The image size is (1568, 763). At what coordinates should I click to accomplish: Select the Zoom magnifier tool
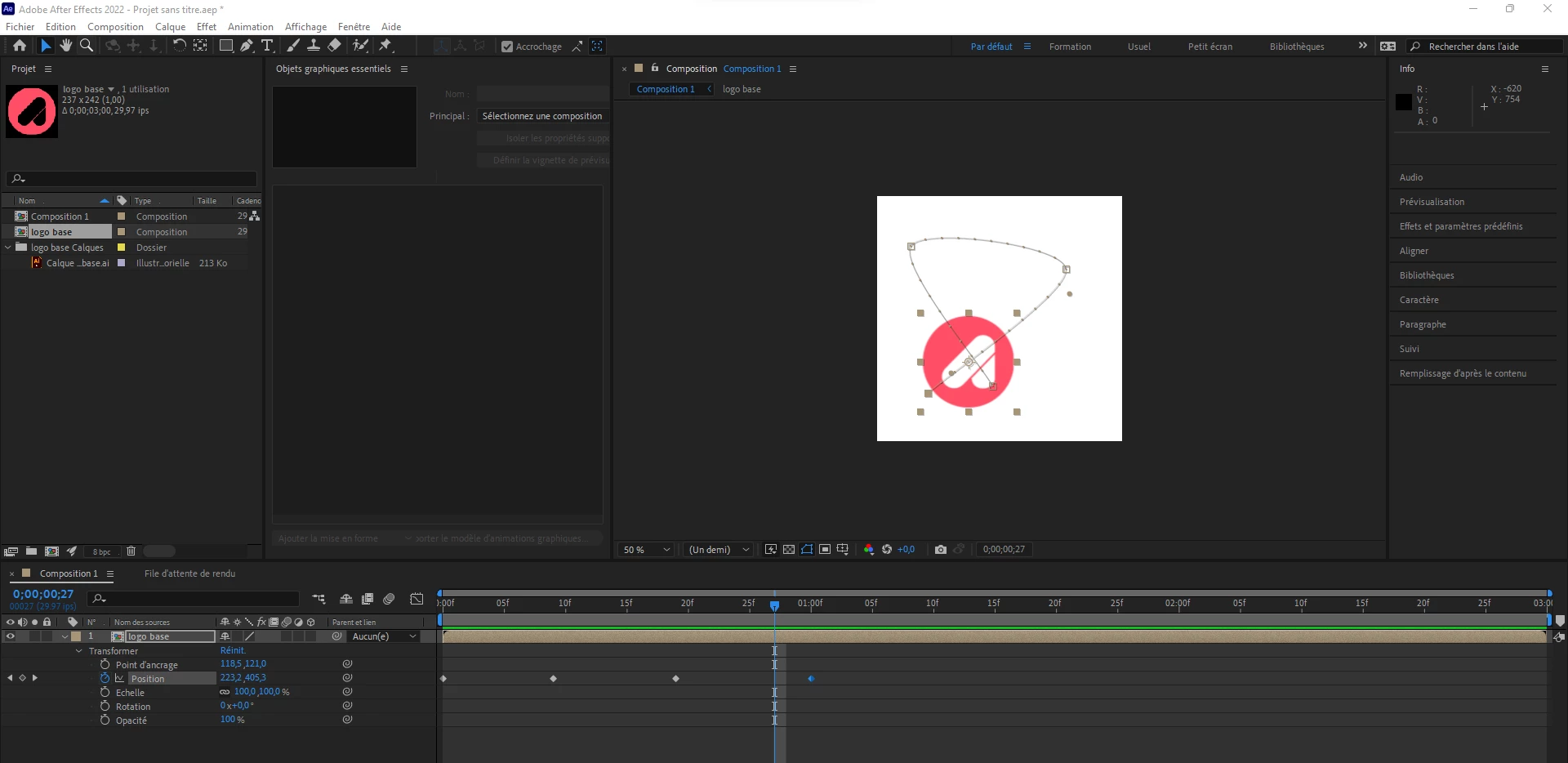pyautogui.click(x=86, y=46)
